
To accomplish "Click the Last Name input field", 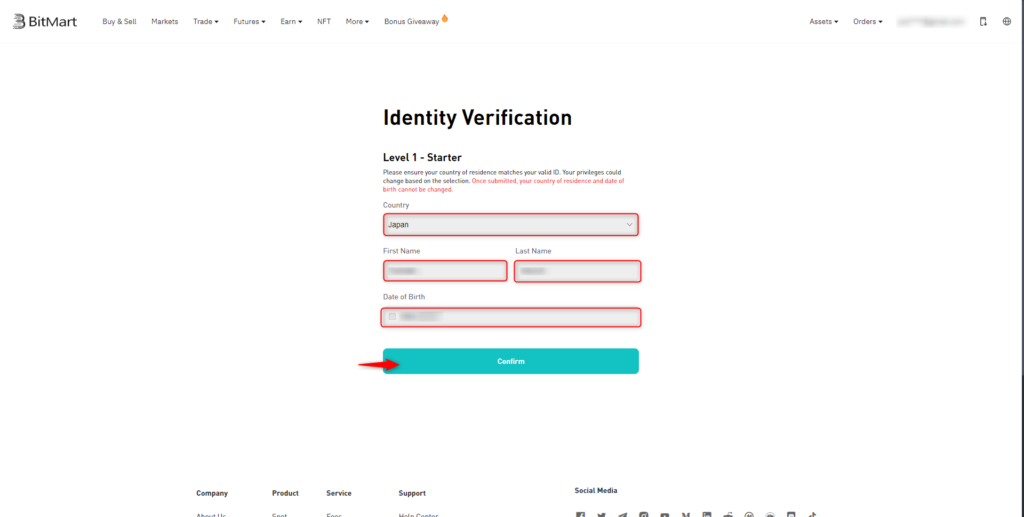I will coord(577,271).
